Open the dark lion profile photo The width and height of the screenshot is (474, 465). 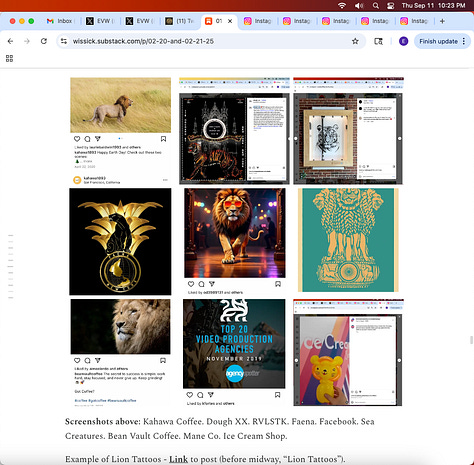[x=120, y=326]
